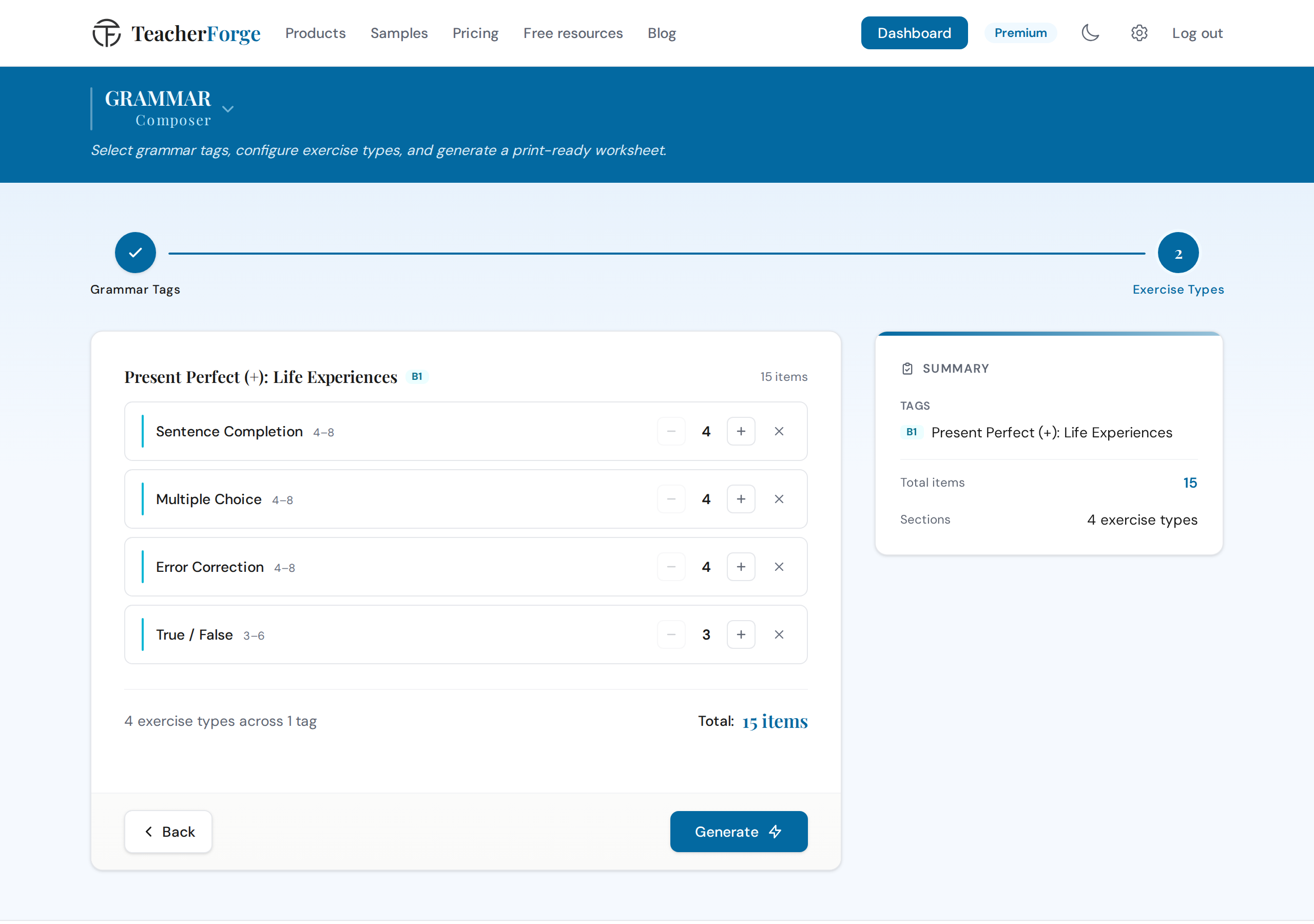Viewport: 1314px width, 924px height.
Task: Visit the Blog link
Action: tap(662, 33)
